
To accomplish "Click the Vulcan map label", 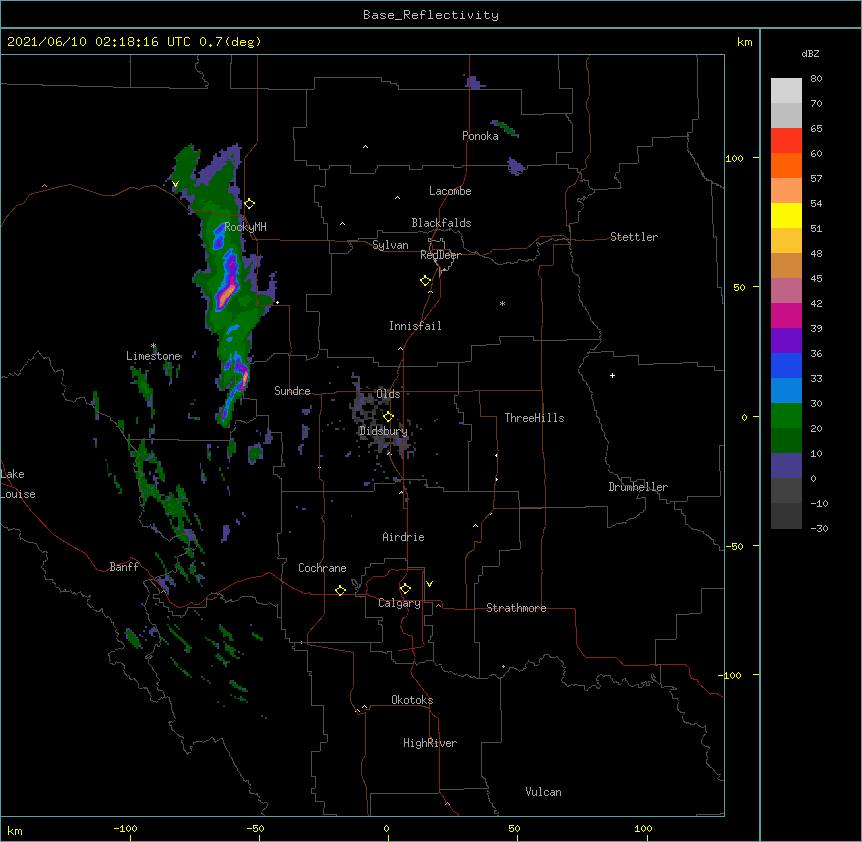I will [x=543, y=792].
